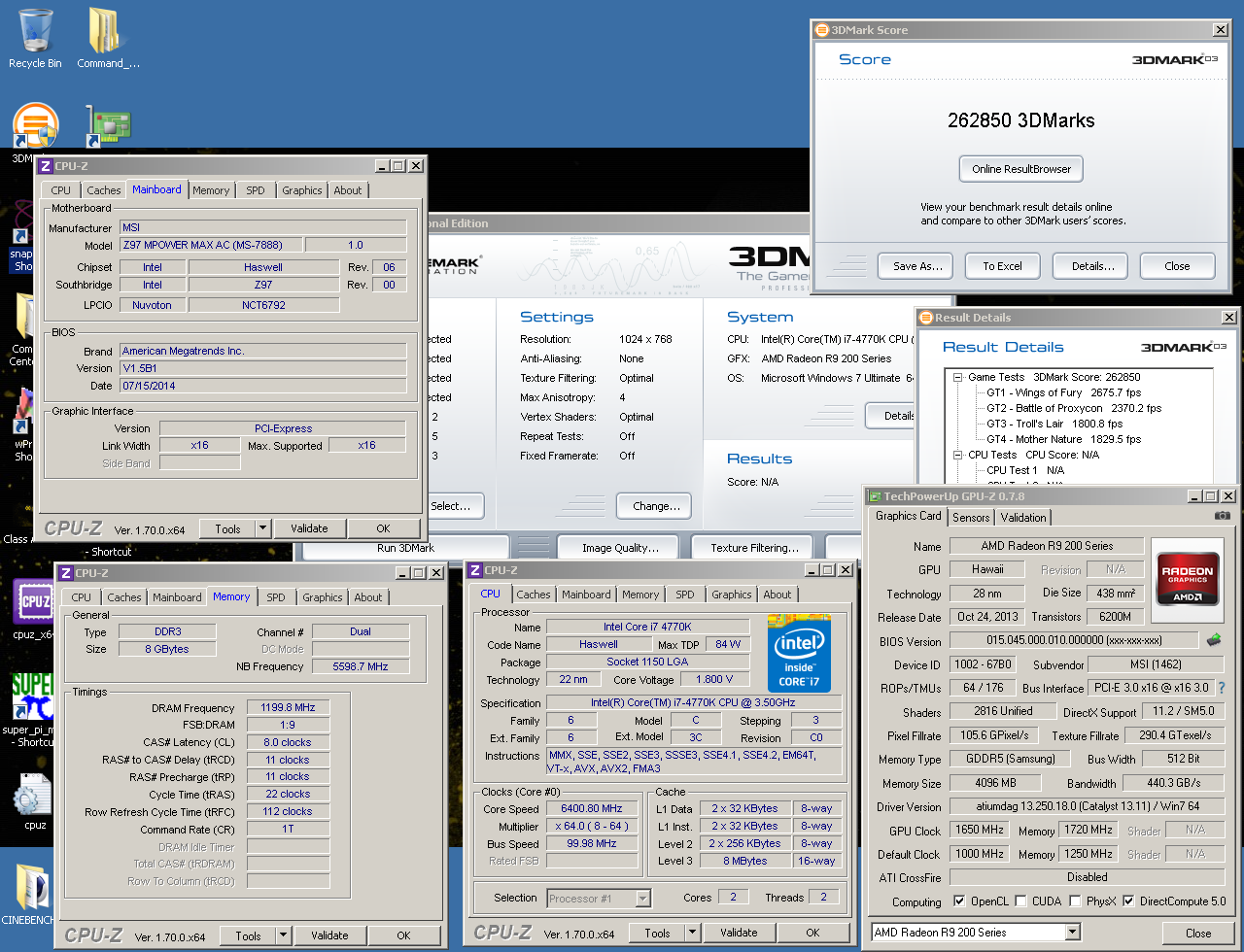Click Validate in the Mainboard CPU-Z window

tap(309, 528)
